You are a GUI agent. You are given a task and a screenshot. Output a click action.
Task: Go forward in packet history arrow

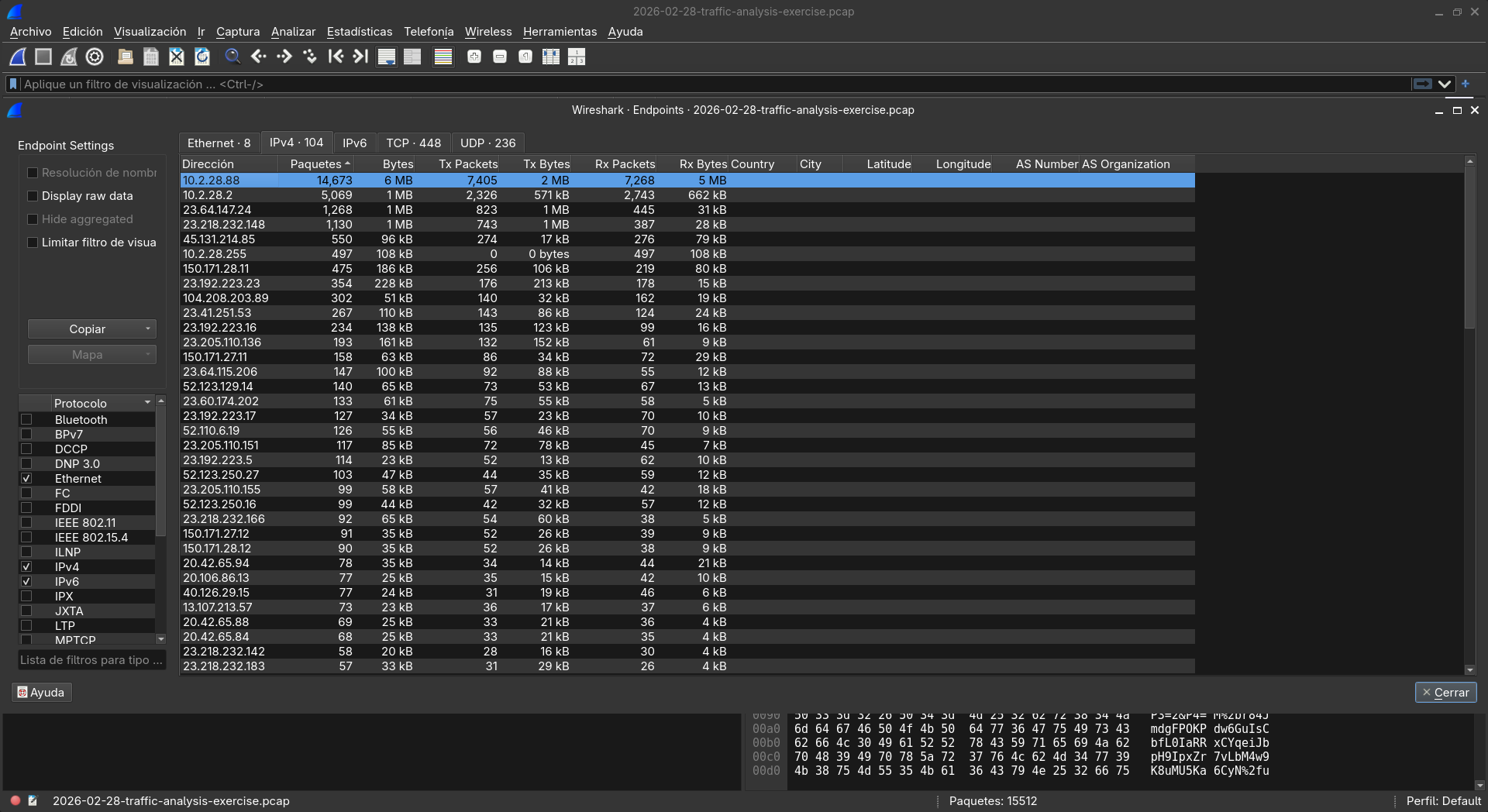[284, 57]
